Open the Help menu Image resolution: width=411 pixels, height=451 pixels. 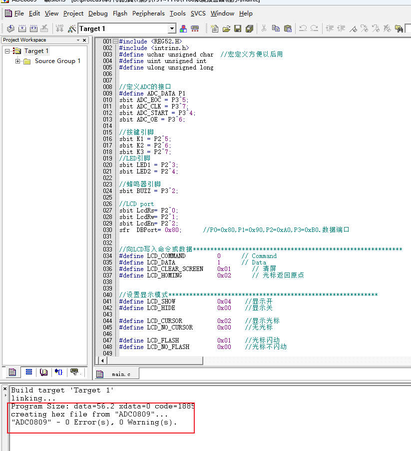pyautogui.click(x=246, y=13)
